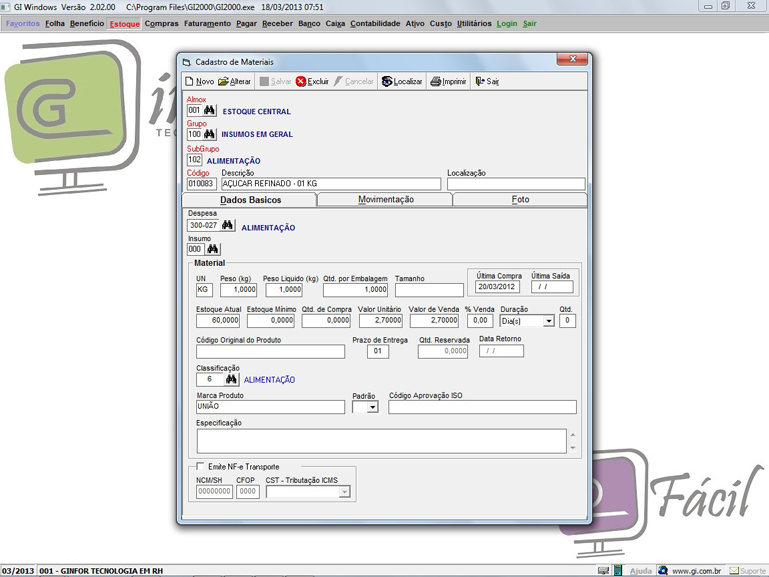The image size is (769, 577).
Task: Click the Código Aprovação ISO field
Action: 482,407
